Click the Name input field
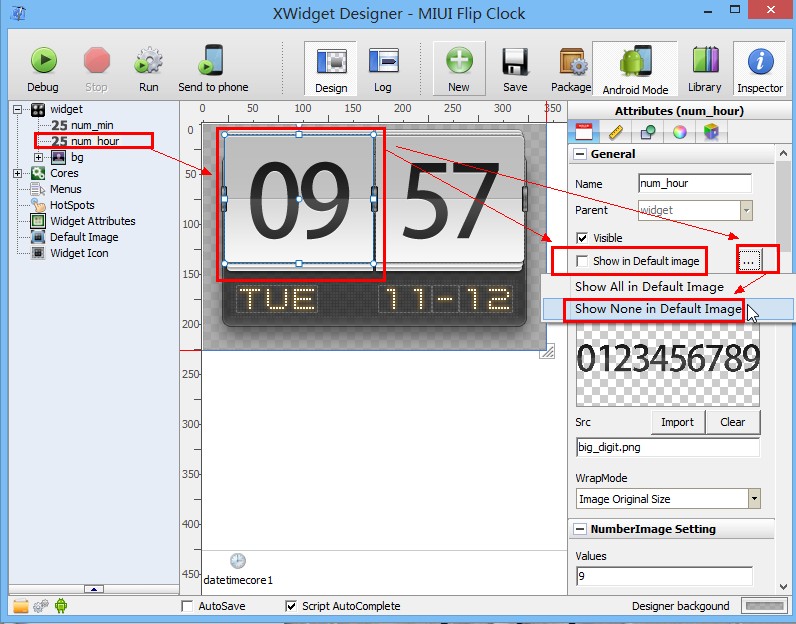The image size is (796, 624). click(x=694, y=183)
